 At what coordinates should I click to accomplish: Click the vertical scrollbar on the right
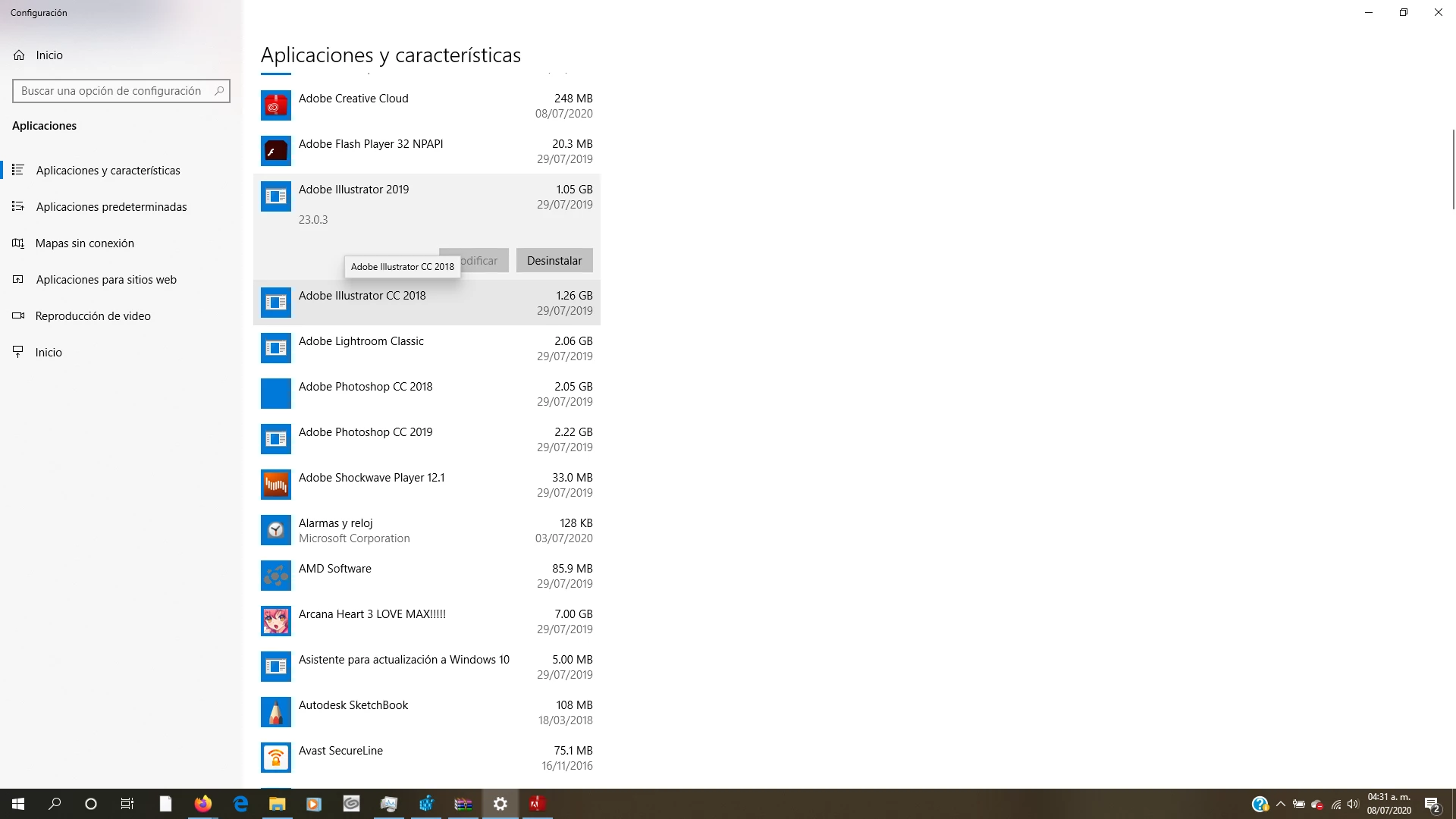[1453, 168]
